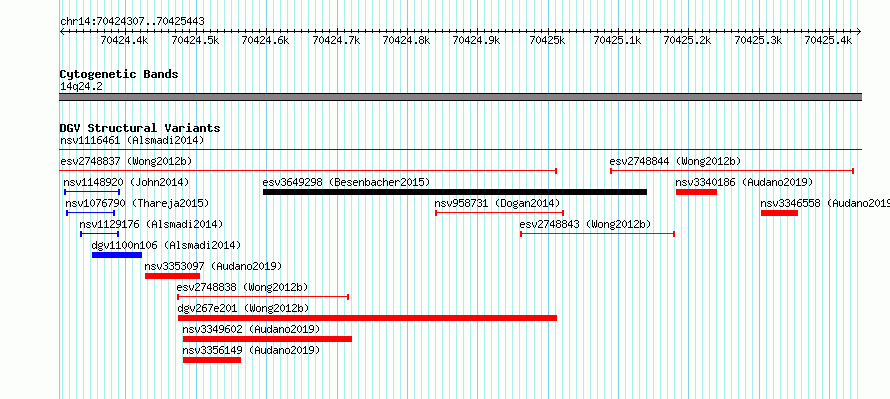Select the nsv1129176 (Alsmadi2014) label
890x399 pixels.
pos(151,224)
